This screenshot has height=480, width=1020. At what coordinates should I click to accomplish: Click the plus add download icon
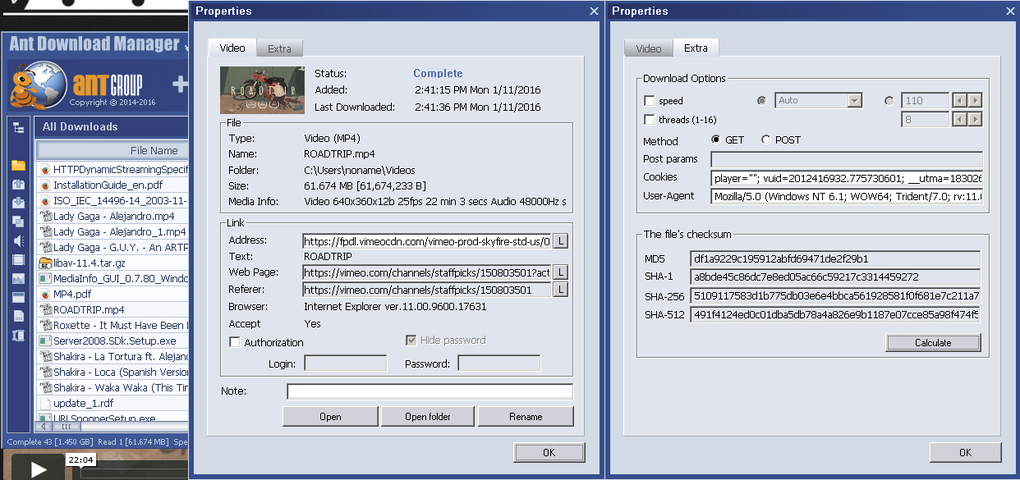[180, 84]
